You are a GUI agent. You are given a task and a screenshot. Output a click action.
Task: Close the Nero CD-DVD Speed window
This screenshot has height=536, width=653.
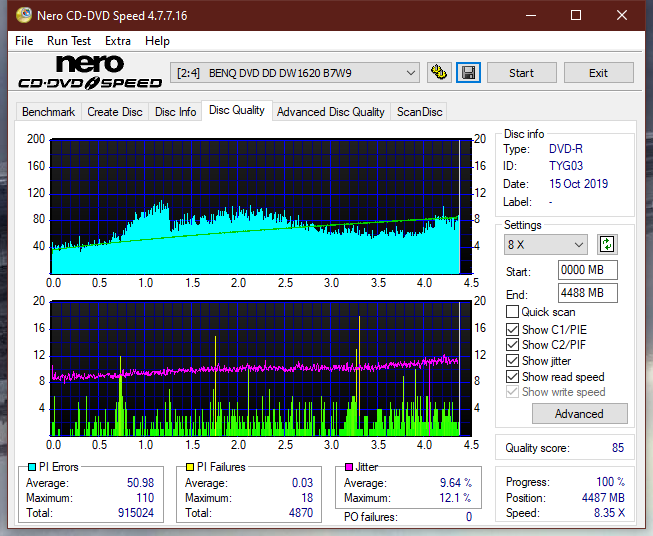point(622,15)
